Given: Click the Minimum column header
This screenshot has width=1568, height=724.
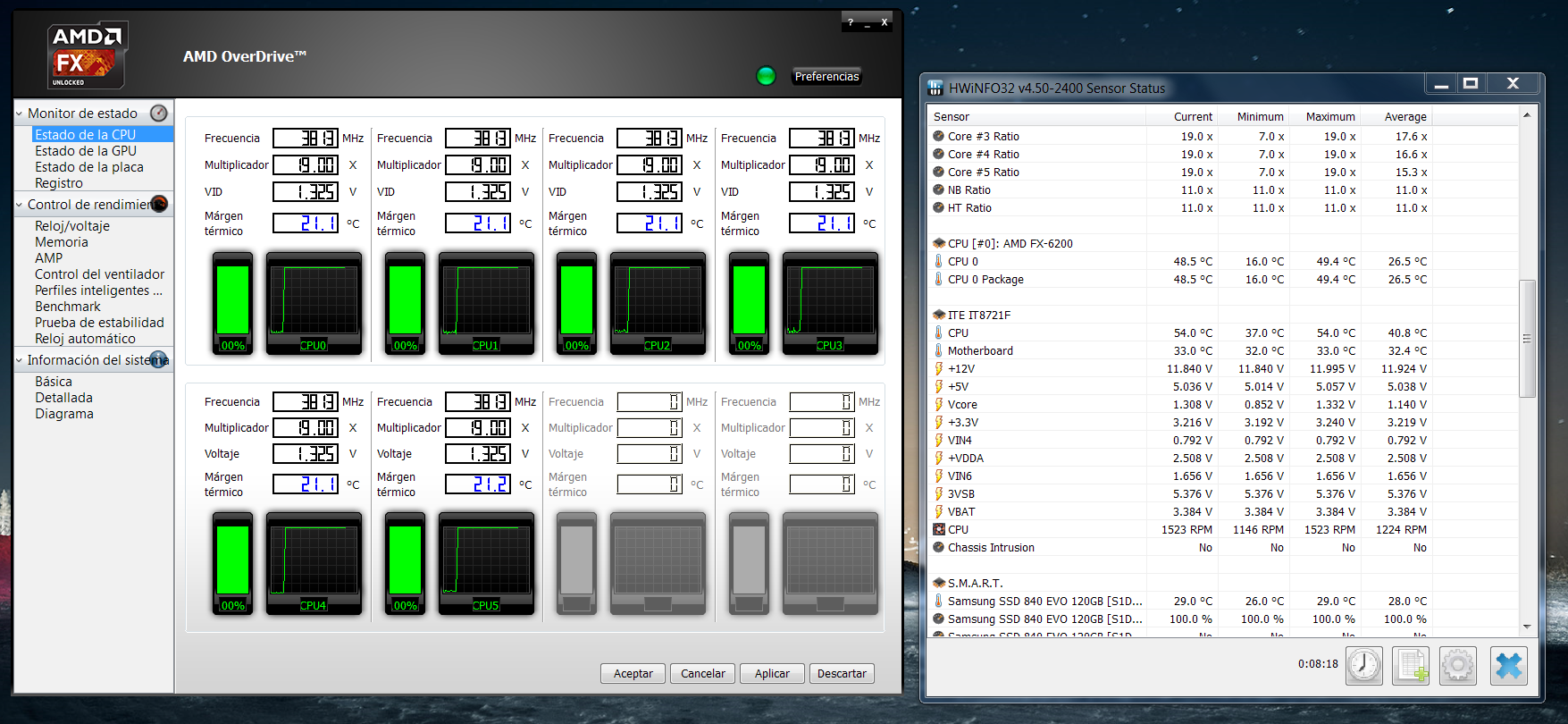Looking at the screenshot, I should (1253, 116).
